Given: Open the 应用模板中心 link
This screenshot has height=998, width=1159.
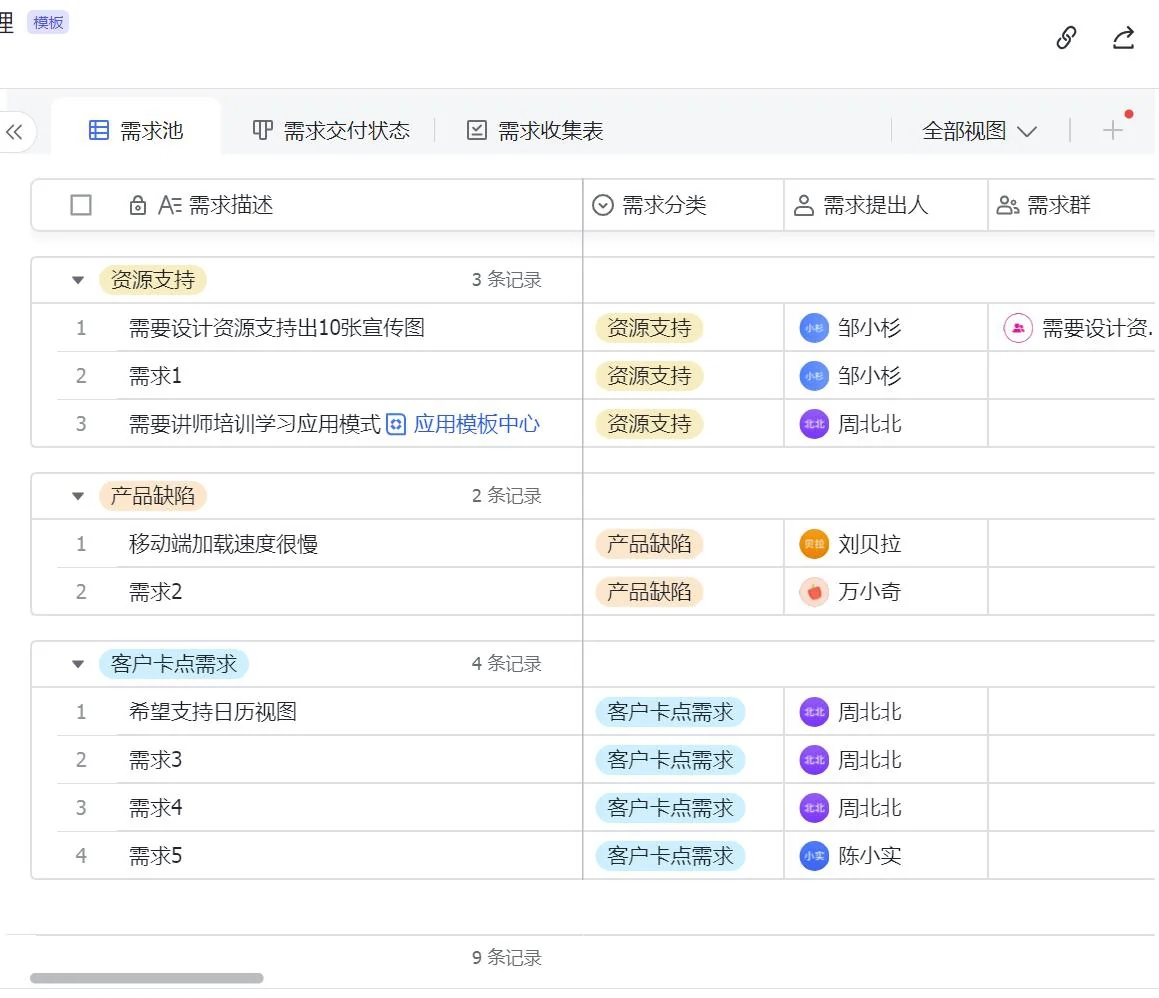Looking at the screenshot, I should click(476, 424).
